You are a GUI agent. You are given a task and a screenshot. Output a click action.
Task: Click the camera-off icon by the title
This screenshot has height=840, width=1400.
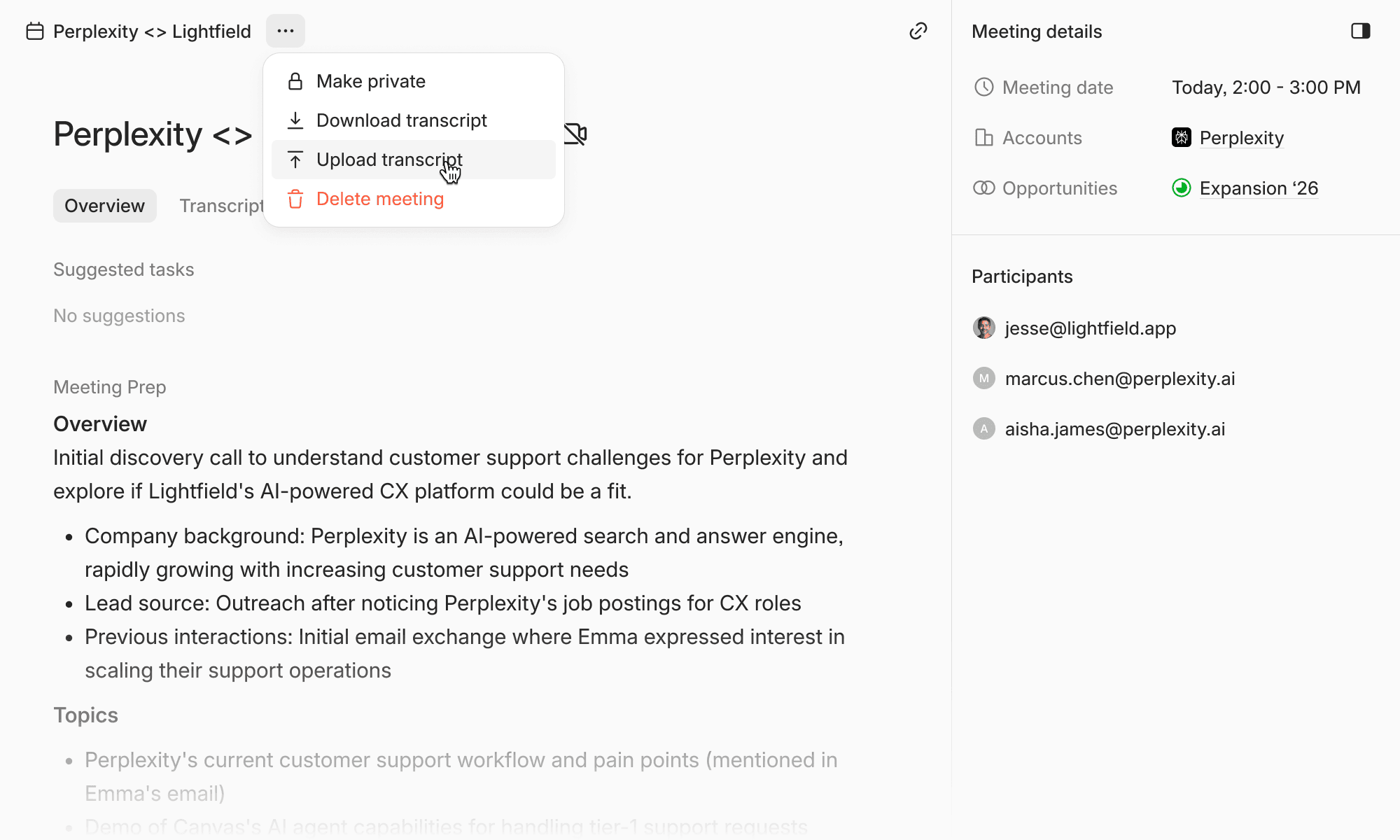coord(575,134)
